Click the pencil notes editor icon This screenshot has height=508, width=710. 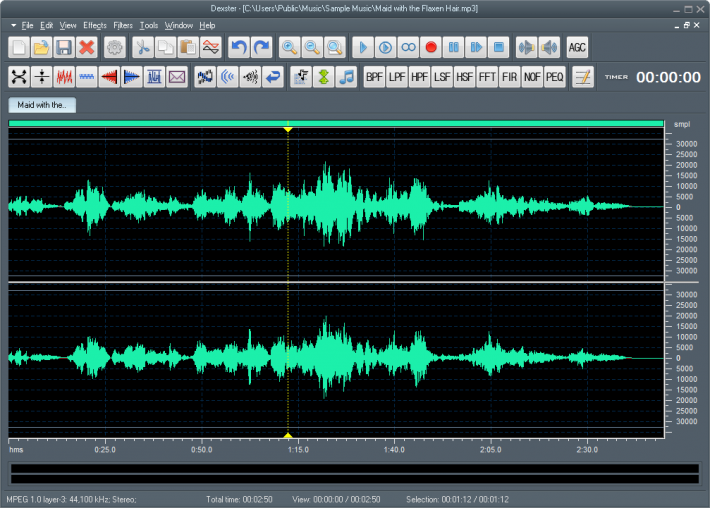click(x=583, y=77)
